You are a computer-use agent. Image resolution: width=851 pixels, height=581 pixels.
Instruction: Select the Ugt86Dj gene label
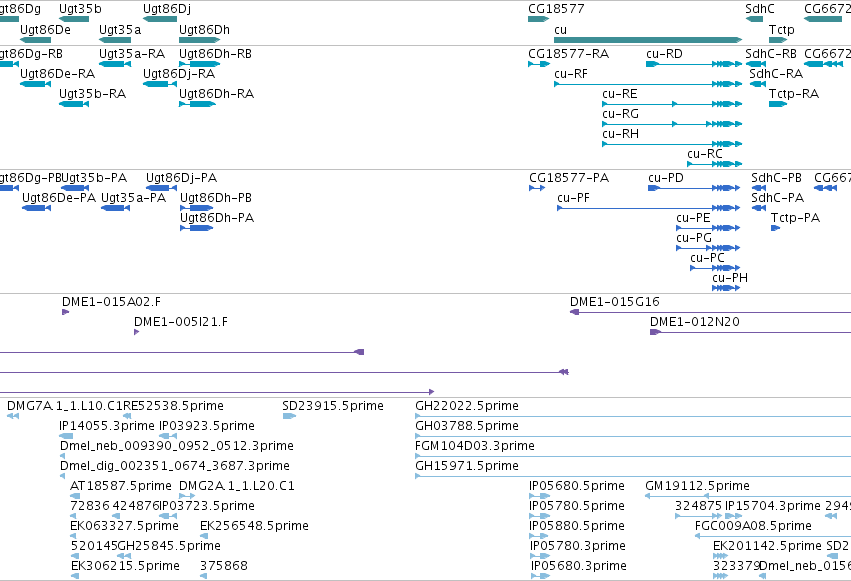[x=167, y=9]
